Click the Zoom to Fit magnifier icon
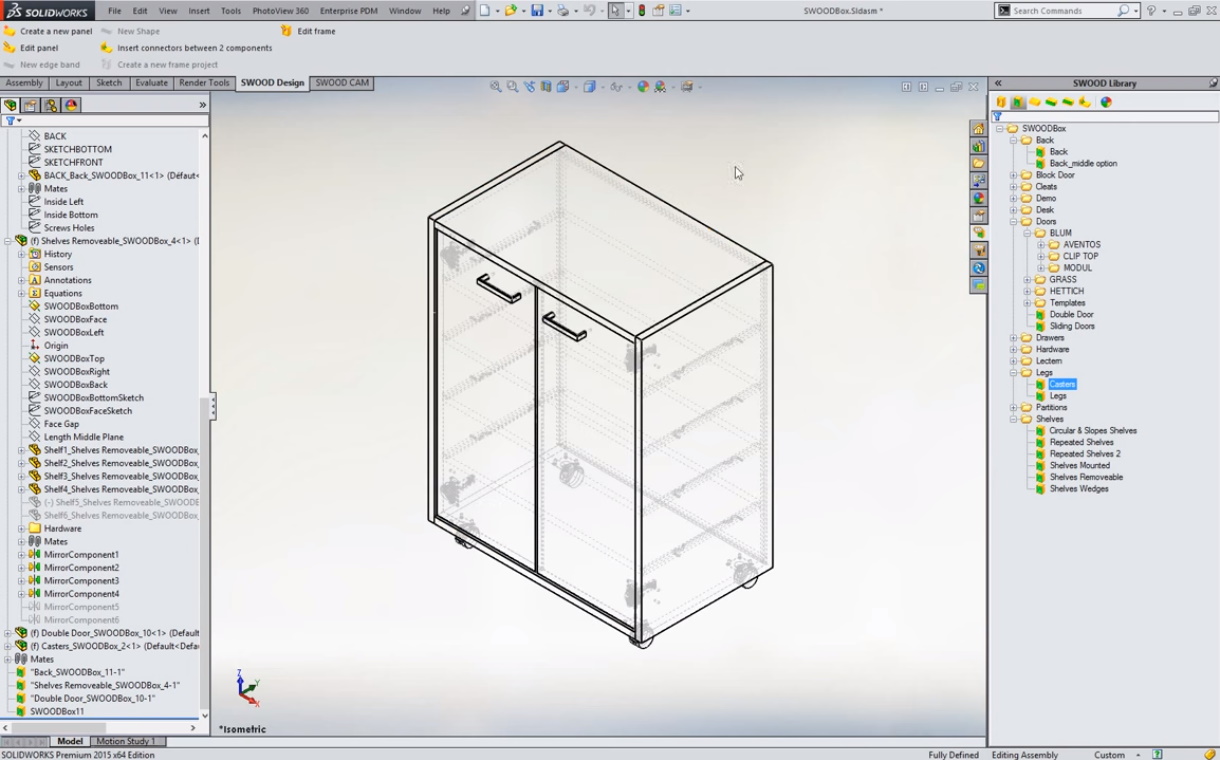Screen dimensions: 1220x760 (495, 87)
